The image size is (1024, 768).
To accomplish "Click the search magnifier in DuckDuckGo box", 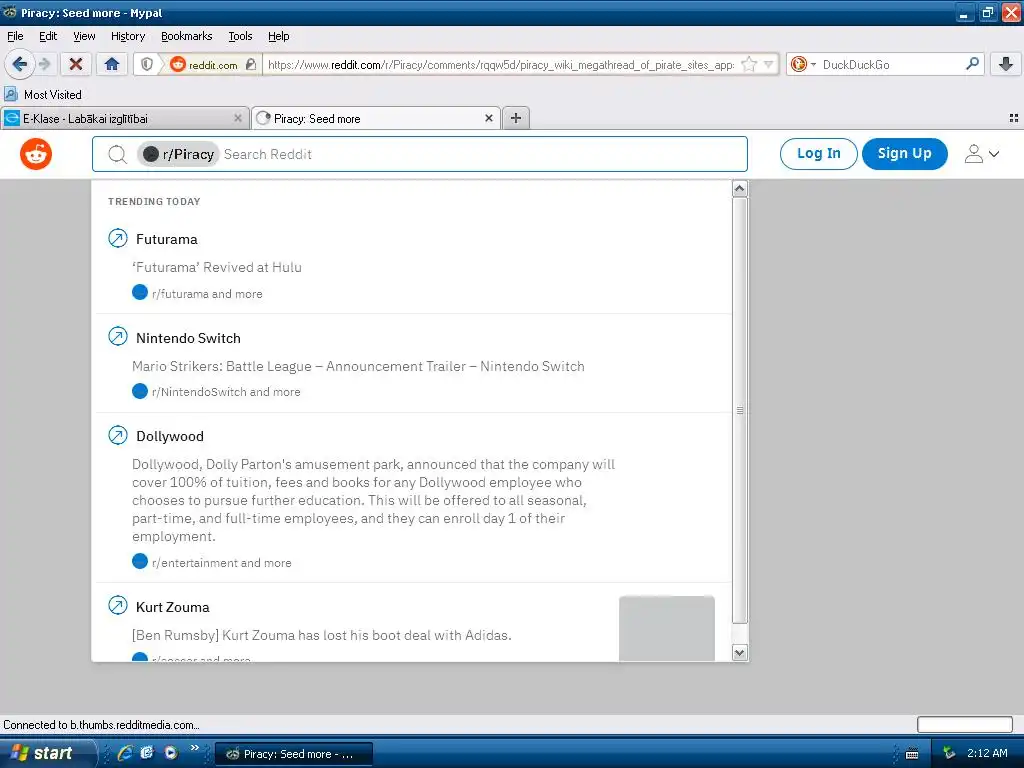I will point(972,64).
